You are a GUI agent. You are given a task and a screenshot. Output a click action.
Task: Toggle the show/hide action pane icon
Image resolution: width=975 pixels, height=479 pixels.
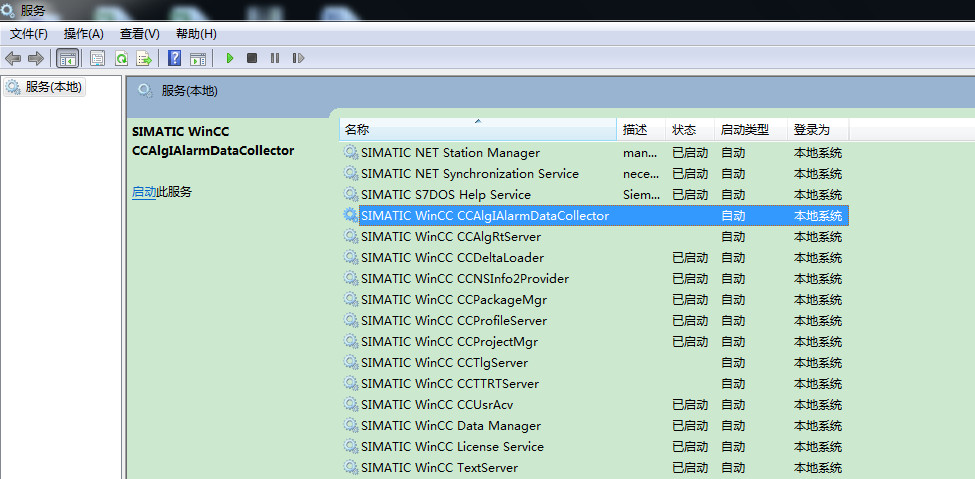pyautogui.click(x=198, y=58)
